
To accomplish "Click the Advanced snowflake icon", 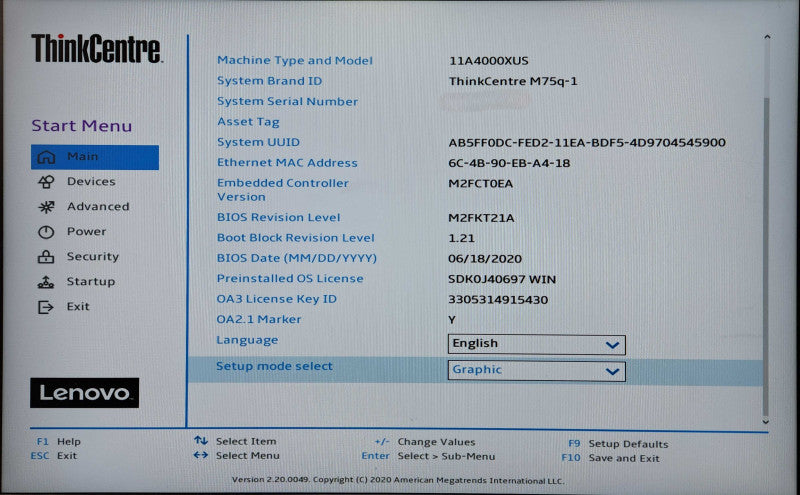I will (46, 207).
